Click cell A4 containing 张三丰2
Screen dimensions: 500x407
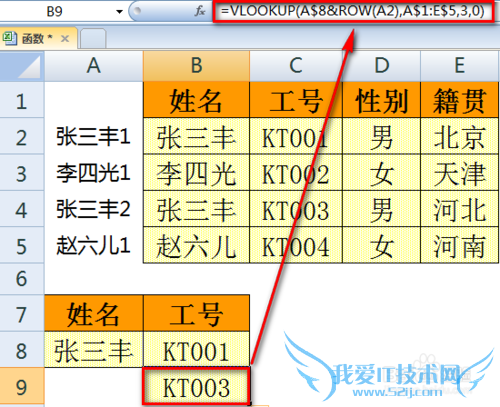tap(94, 209)
